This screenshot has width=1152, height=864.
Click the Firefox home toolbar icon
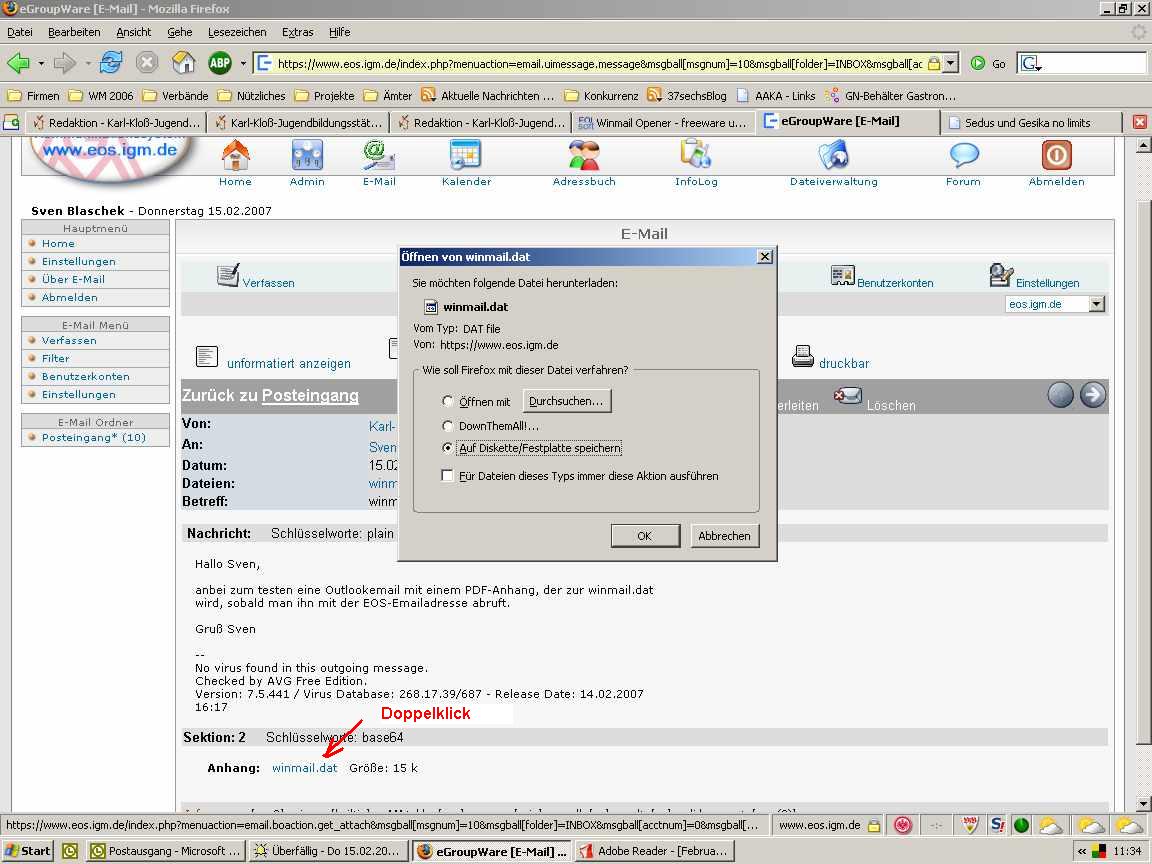(183, 63)
